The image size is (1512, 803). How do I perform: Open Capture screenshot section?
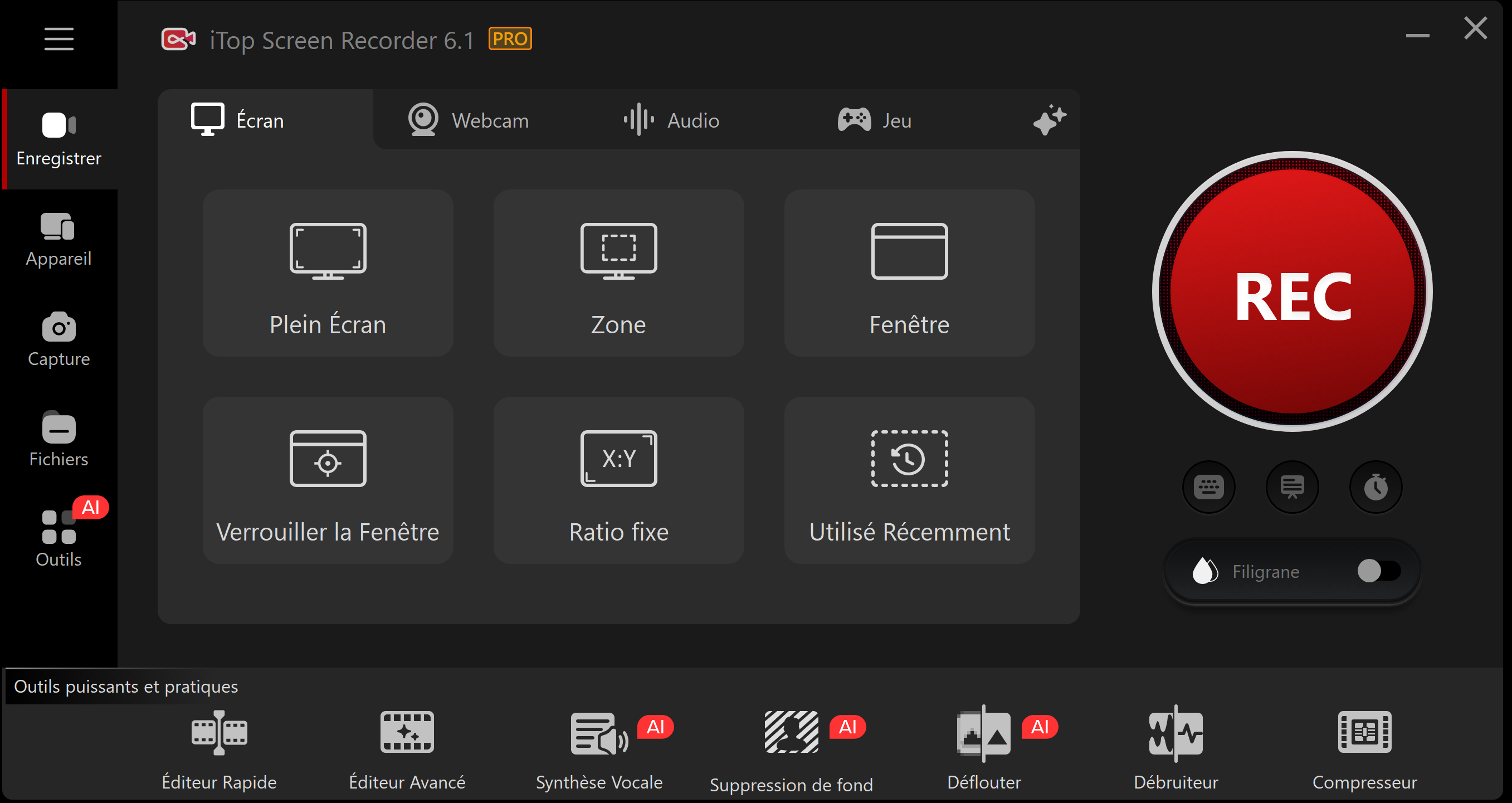point(58,339)
